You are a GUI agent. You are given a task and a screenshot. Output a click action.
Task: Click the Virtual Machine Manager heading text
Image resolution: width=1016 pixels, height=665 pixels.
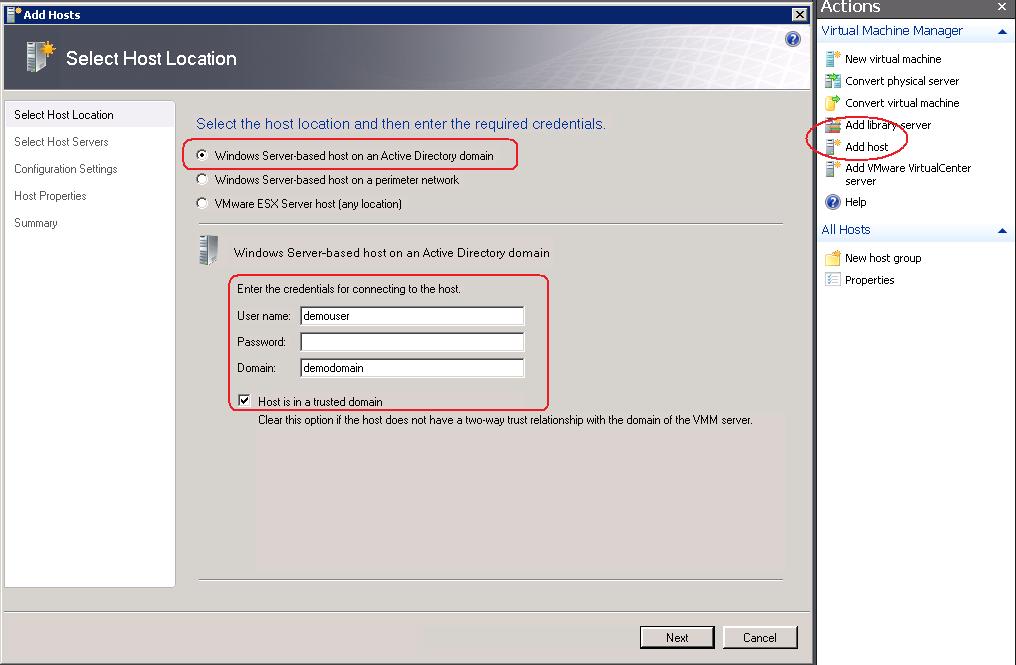pyautogui.click(x=892, y=31)
